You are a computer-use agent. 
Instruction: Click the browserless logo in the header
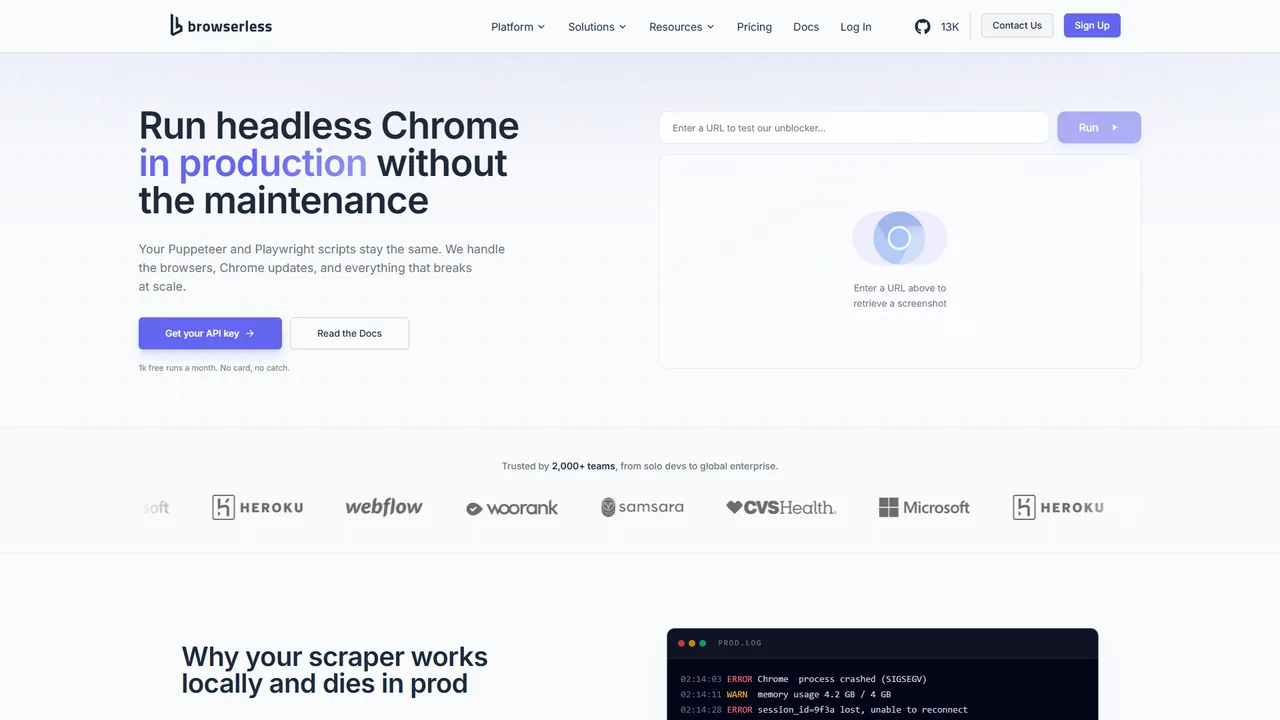[220, 26]
